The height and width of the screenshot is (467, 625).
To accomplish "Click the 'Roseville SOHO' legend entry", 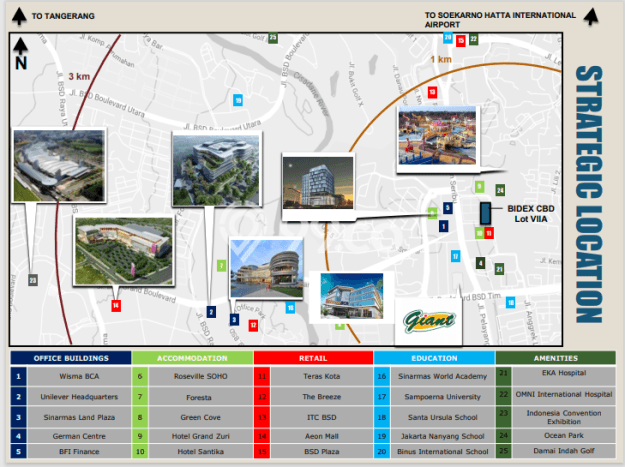I will pos(200,376).
